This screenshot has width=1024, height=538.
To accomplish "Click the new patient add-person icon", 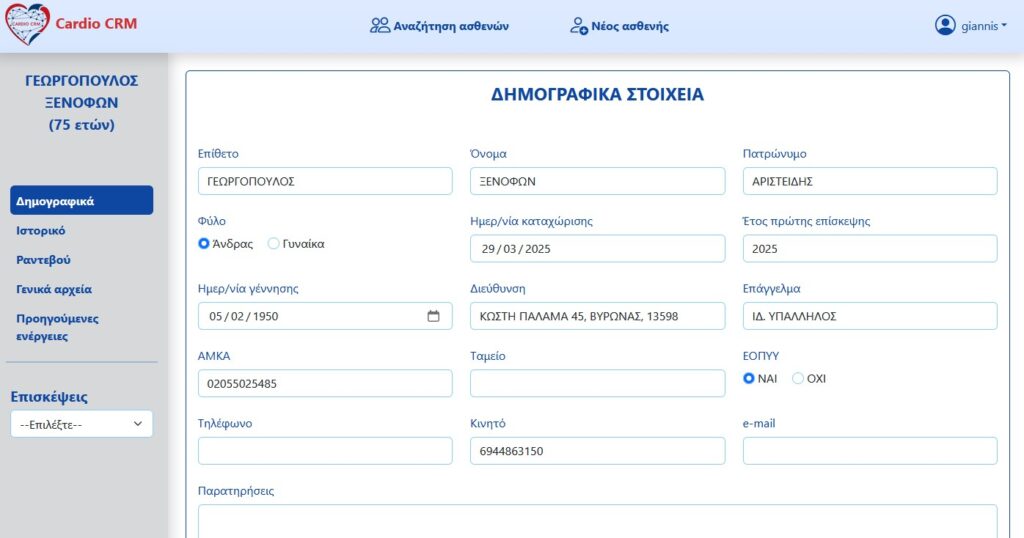I will pos(579,26).
